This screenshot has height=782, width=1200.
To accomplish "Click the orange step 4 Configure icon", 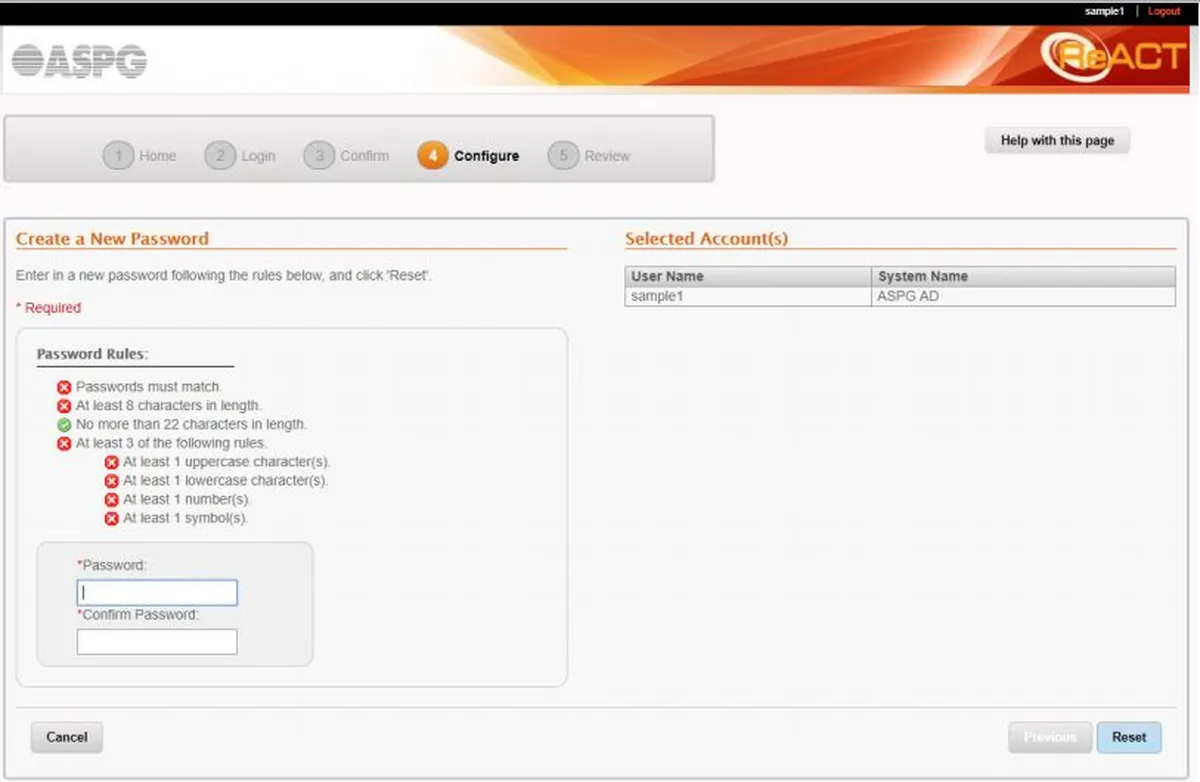I will tap(432, 156).
